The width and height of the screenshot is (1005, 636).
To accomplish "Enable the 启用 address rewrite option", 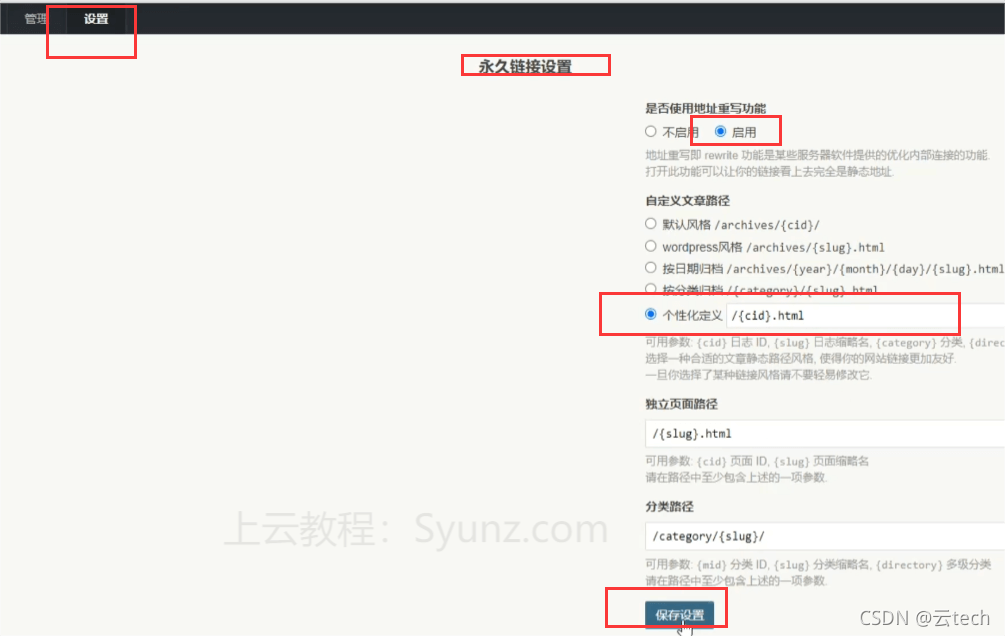I will pos(722,131).
